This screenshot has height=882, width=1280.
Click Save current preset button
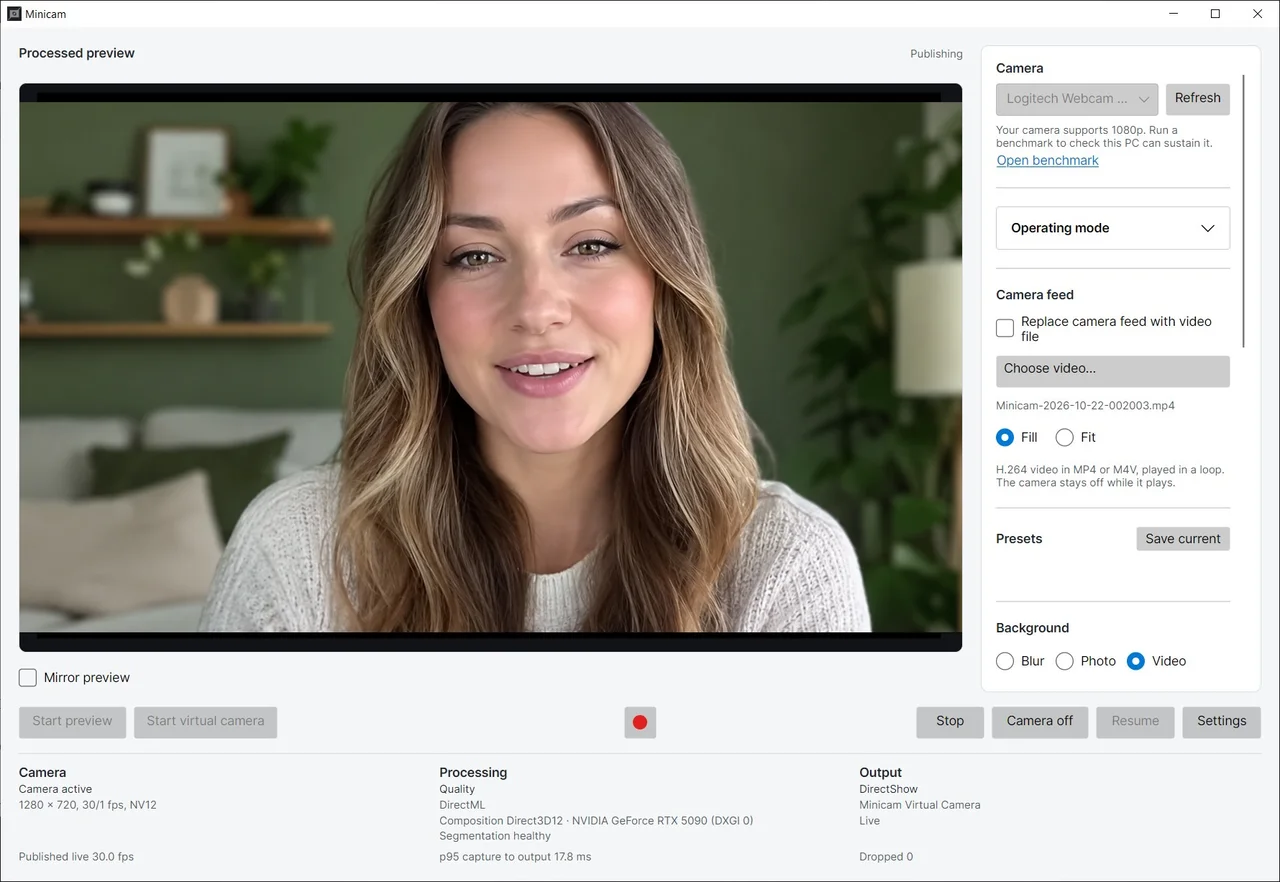[1183, 539]
